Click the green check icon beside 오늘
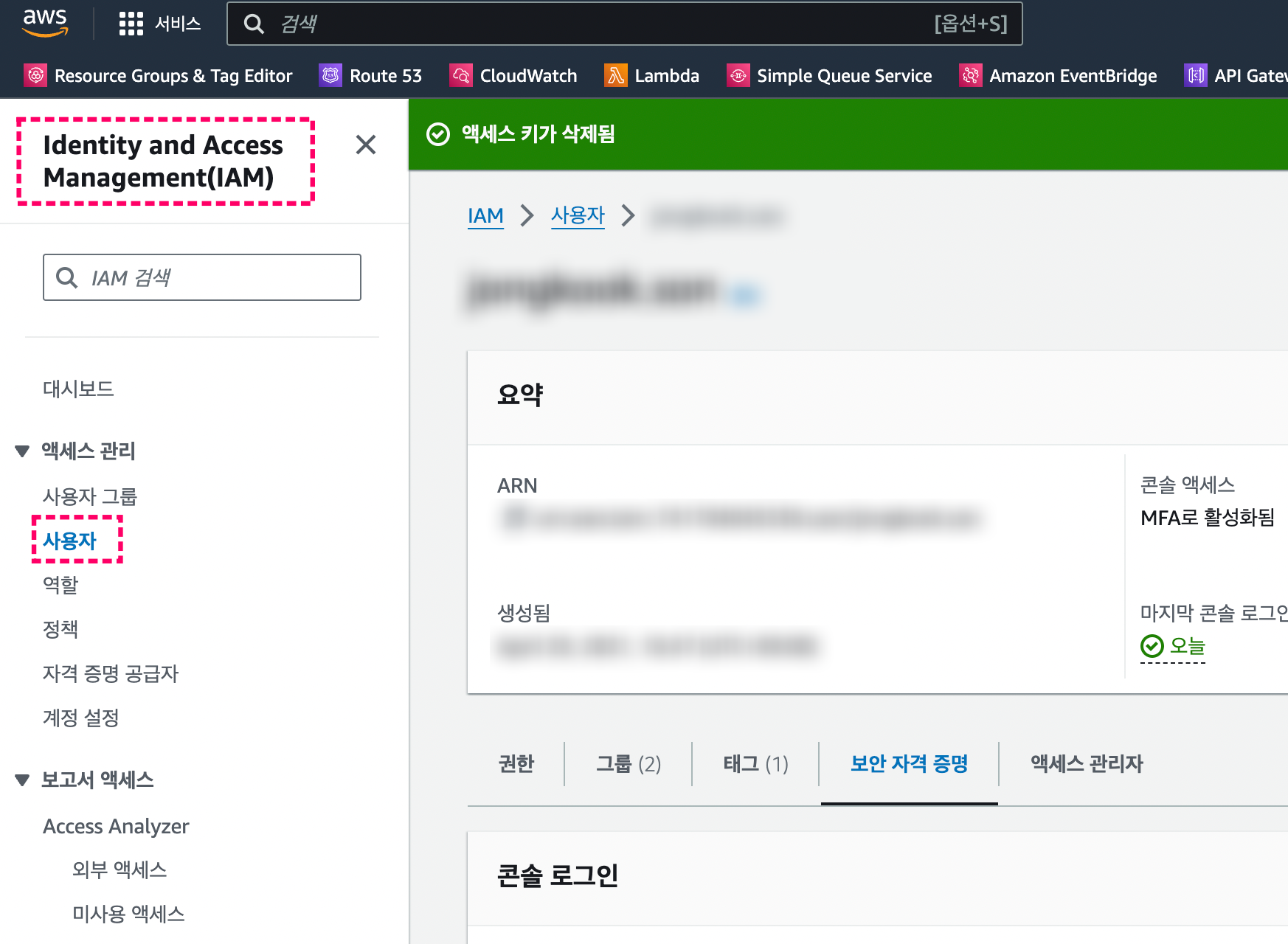This screenshot has width=1288, height=944. point(1152,646)
